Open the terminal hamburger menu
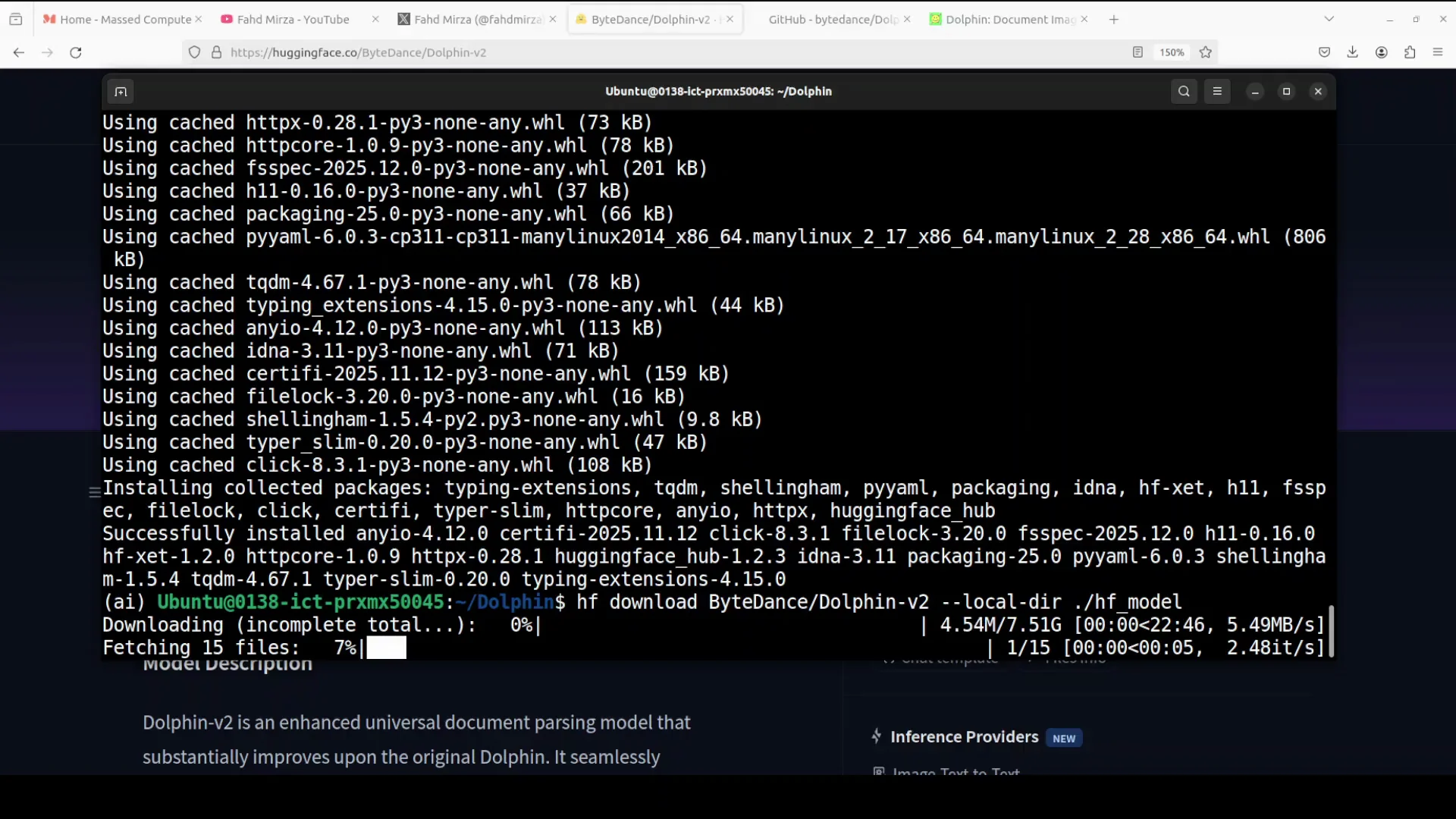Image resolution: width=1456 pixels, height=819 pixels. pos(1218,91)
